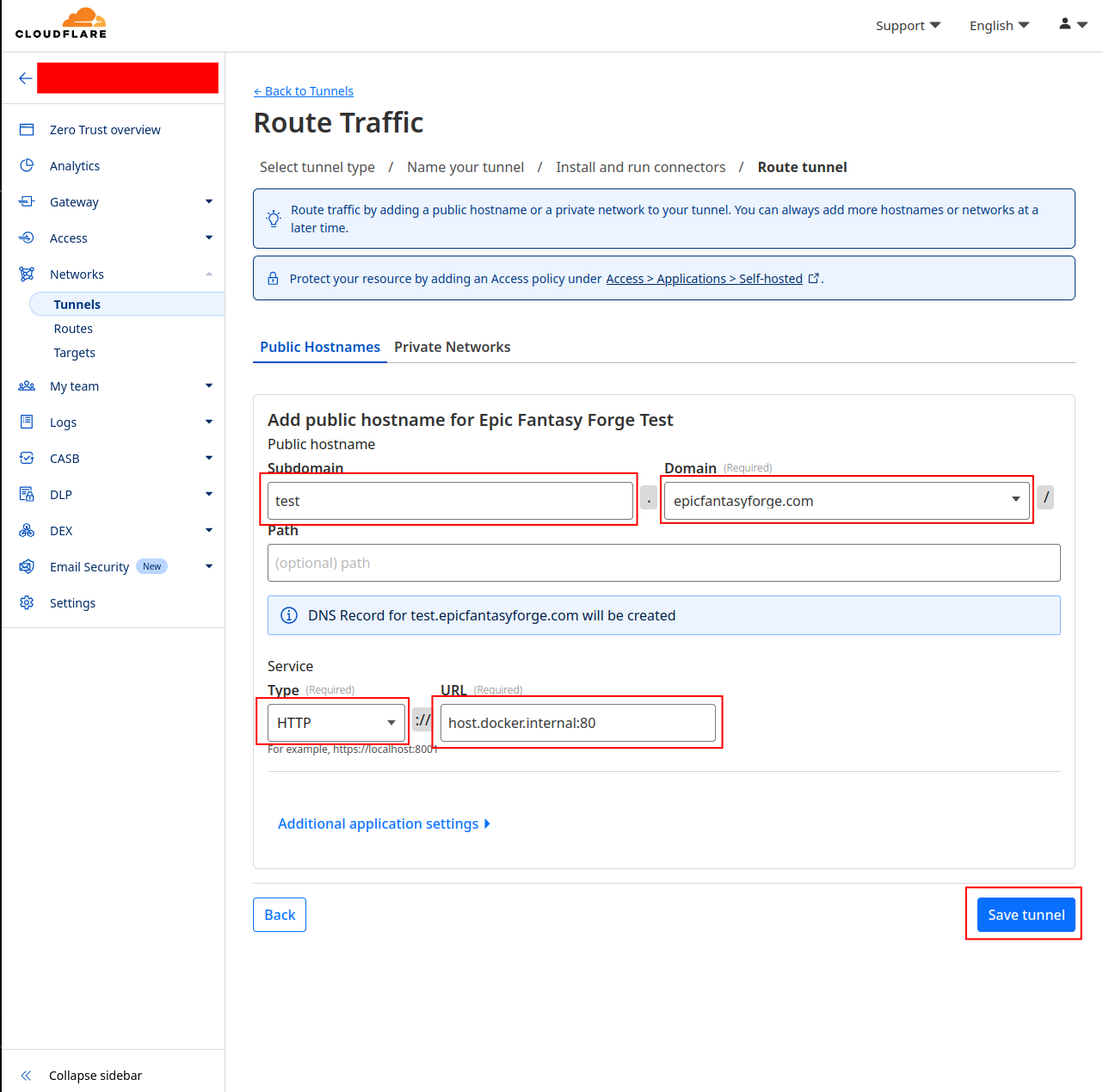Click the Email Security envelope icon
This screenshot has height=1092, width=1103.
pos(27,567)
